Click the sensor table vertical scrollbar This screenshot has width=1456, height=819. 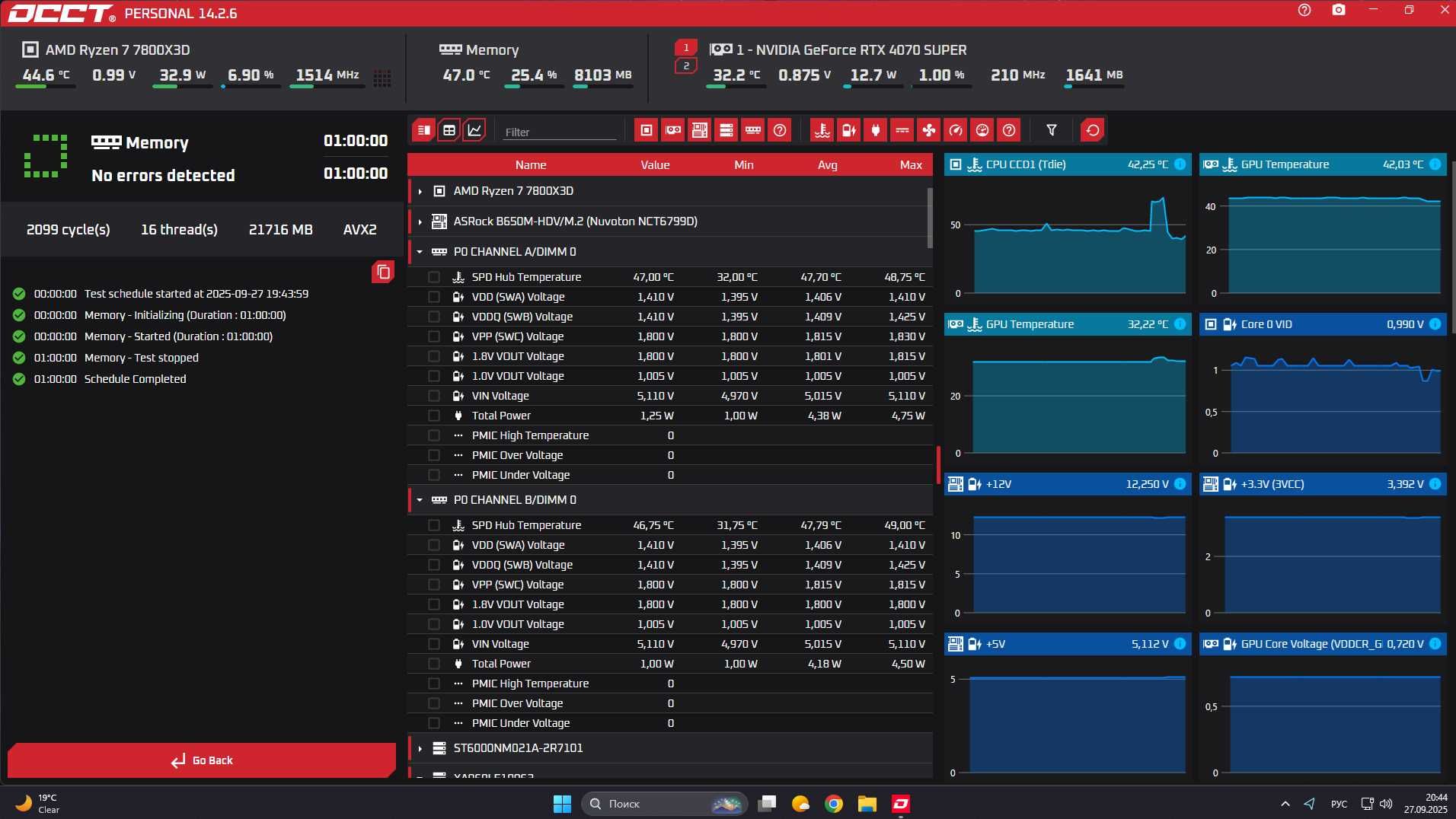[x=930, y=218]
